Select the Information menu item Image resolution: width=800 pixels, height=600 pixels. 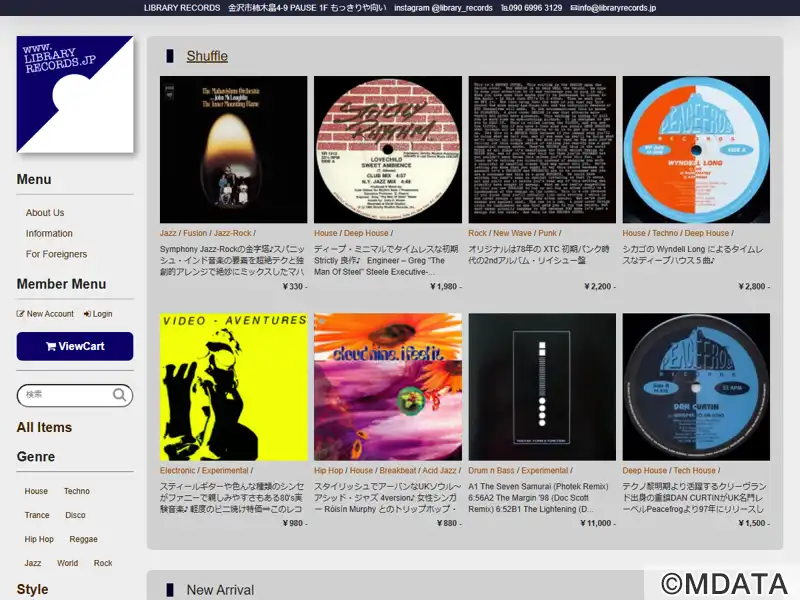pyautogui.click(x=49, y=233)
